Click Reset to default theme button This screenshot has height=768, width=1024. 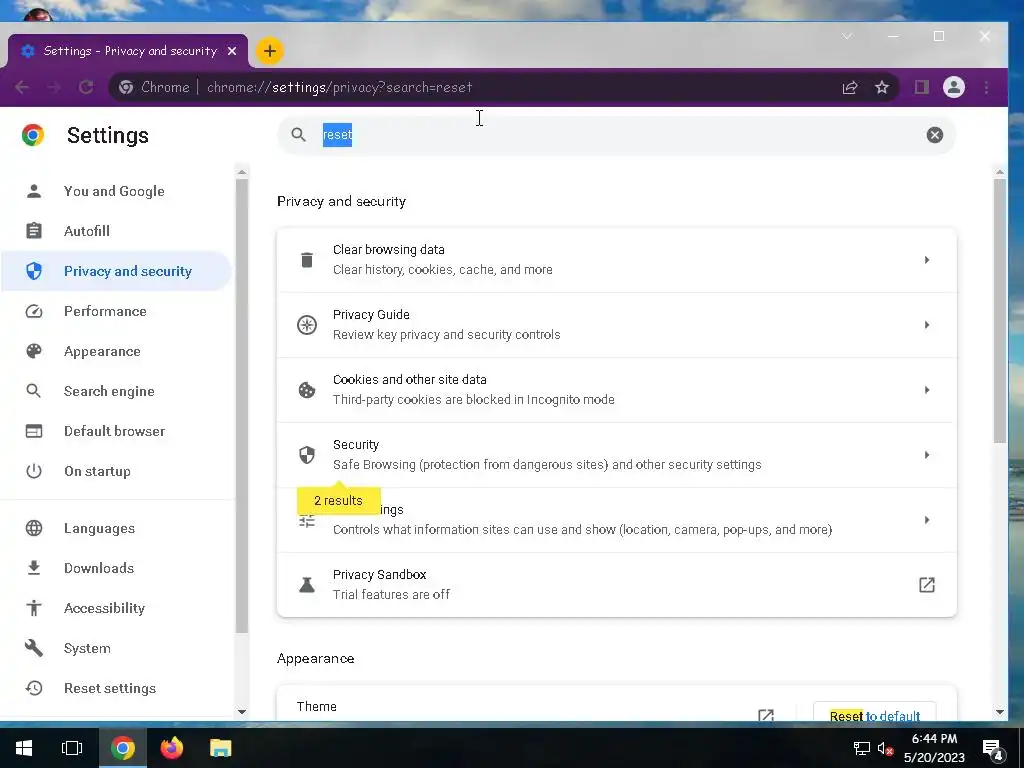tap(874, 713)
